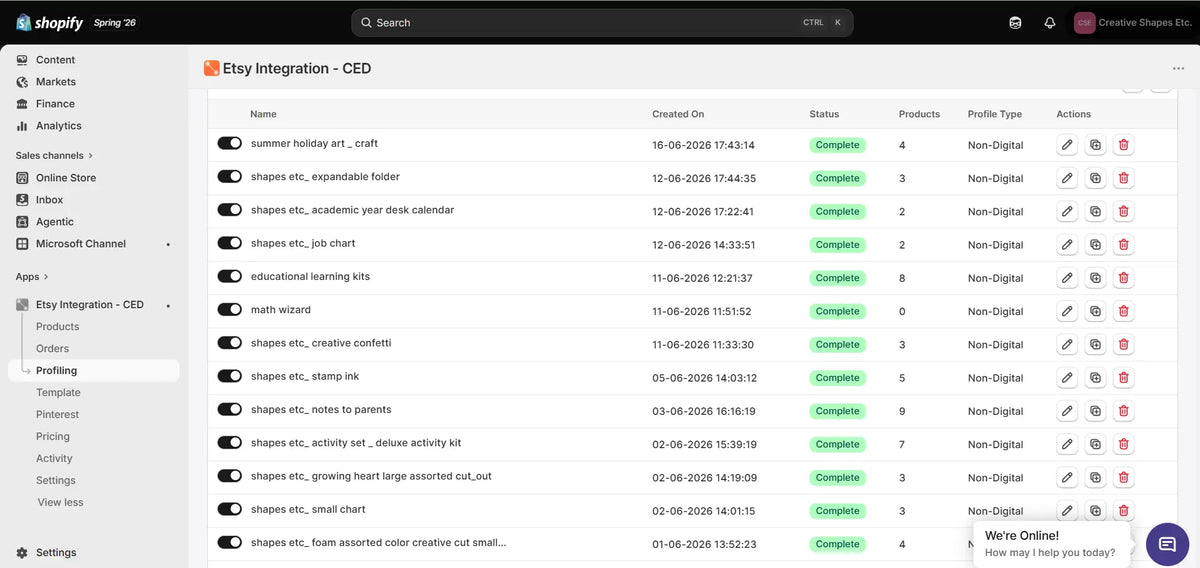The image size is (1200, 568).
Task: Open the We're Online chat popup
Action: 1051,543
